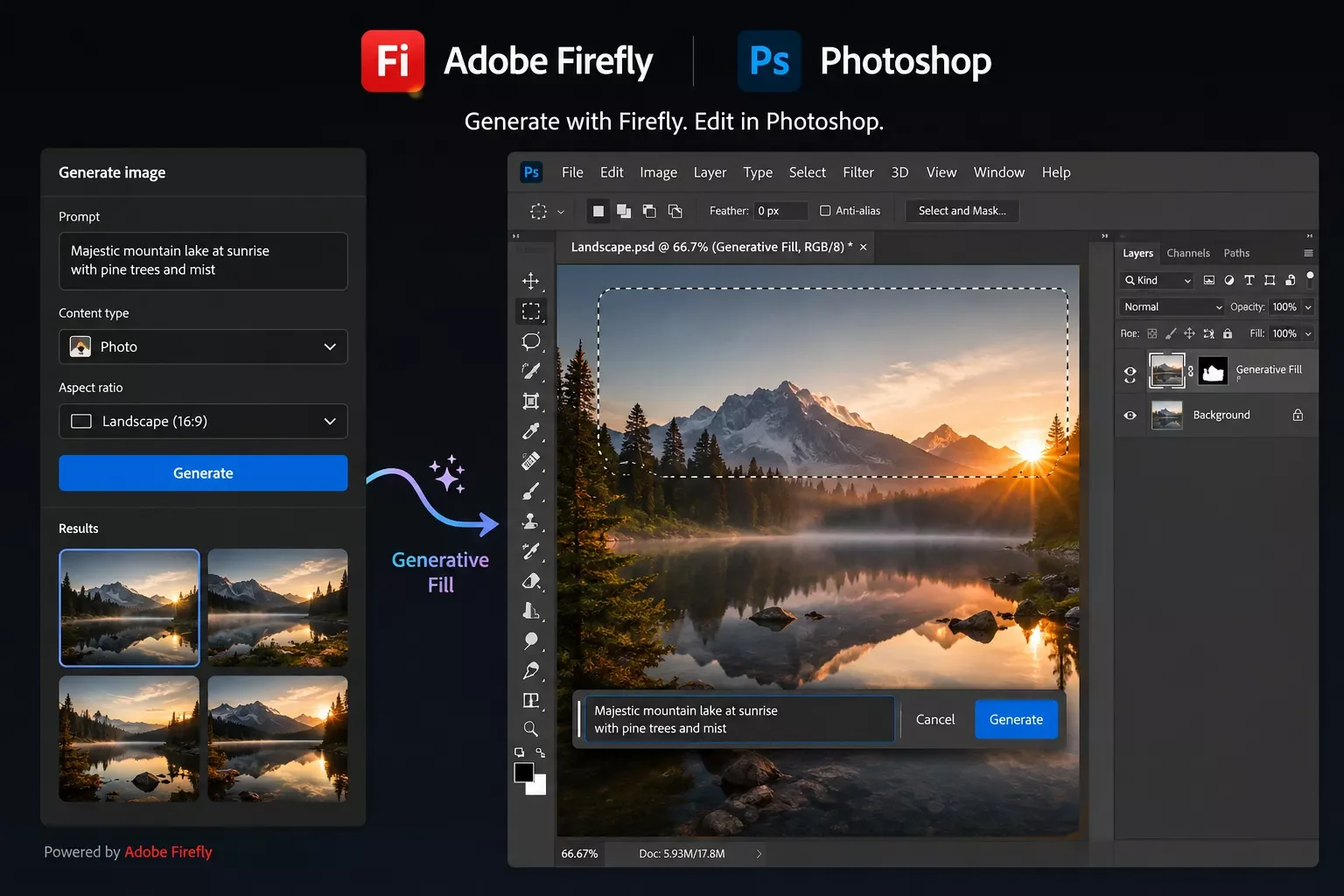Switch to the Paths tab

coord(1236,253)
